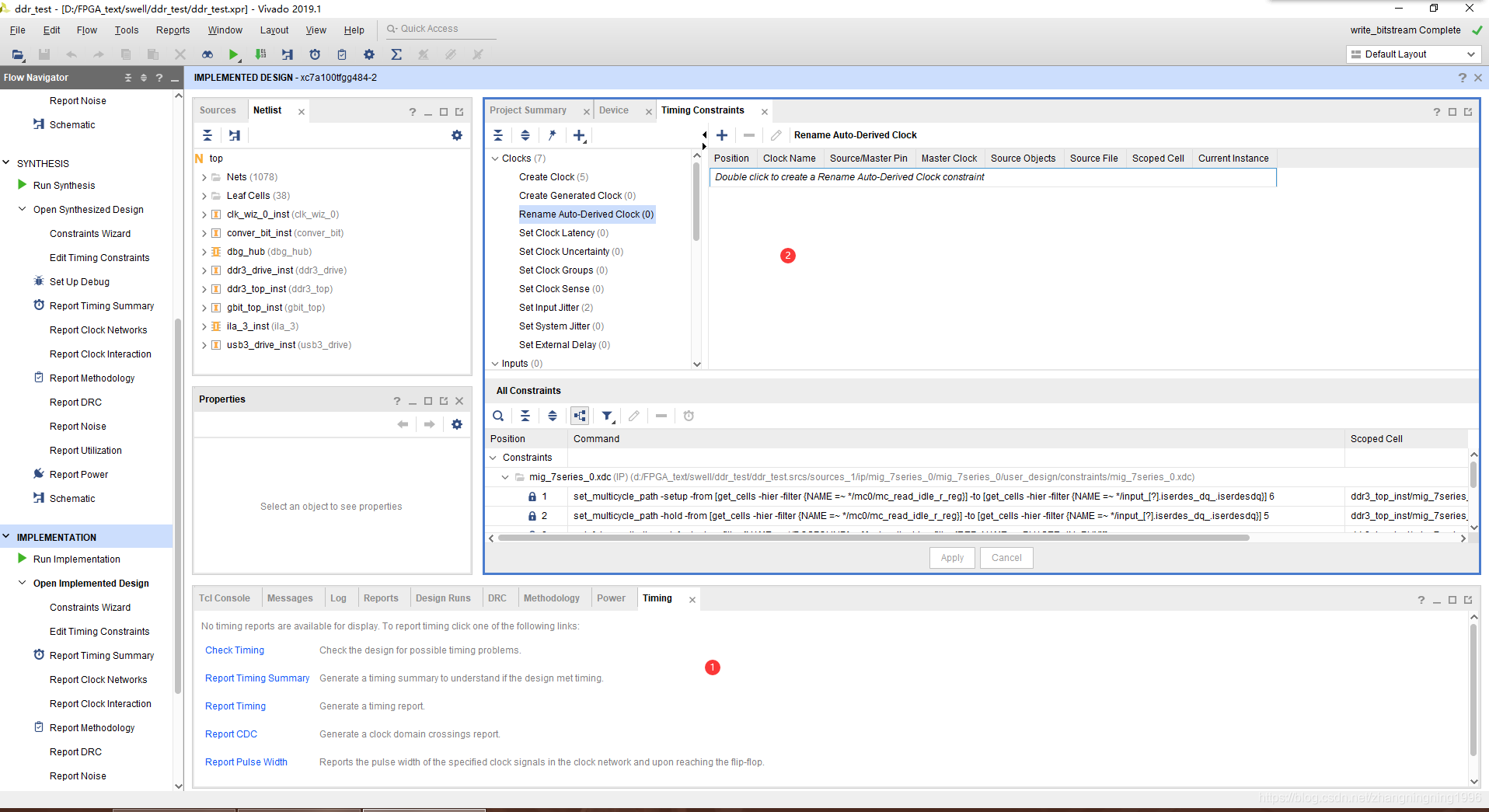
Task: Open Netlist panel settings gear
Action: pyautogui.click(x=457, y=135)
